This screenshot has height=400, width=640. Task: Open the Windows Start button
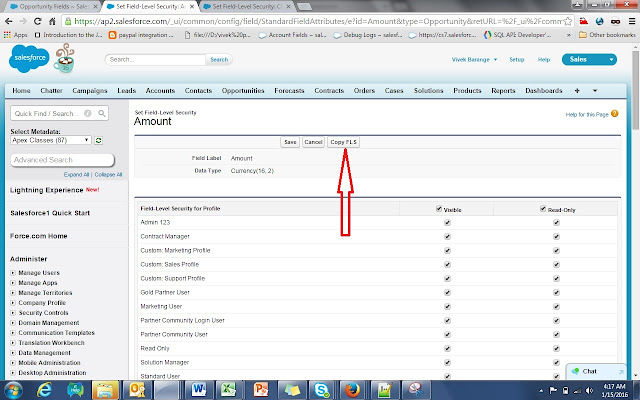(x=13, y=390)
